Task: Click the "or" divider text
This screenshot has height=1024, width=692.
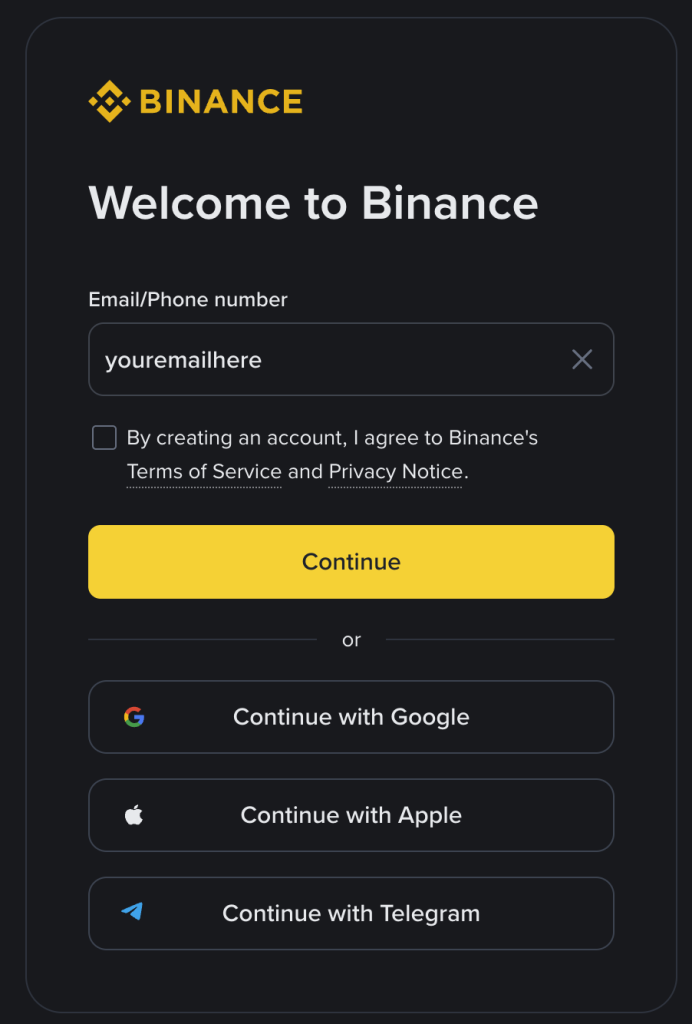Action: click(351, 640)
